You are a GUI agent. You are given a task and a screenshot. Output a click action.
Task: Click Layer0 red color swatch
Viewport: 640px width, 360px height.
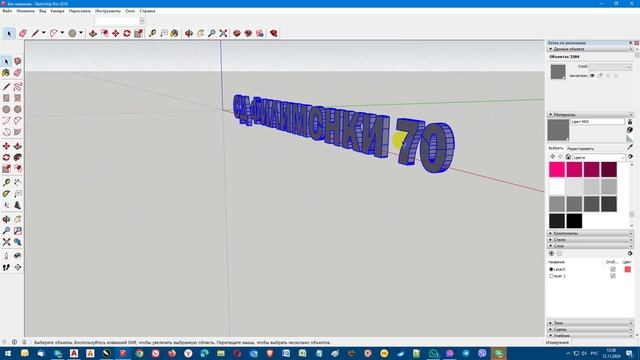coord(627,269)
